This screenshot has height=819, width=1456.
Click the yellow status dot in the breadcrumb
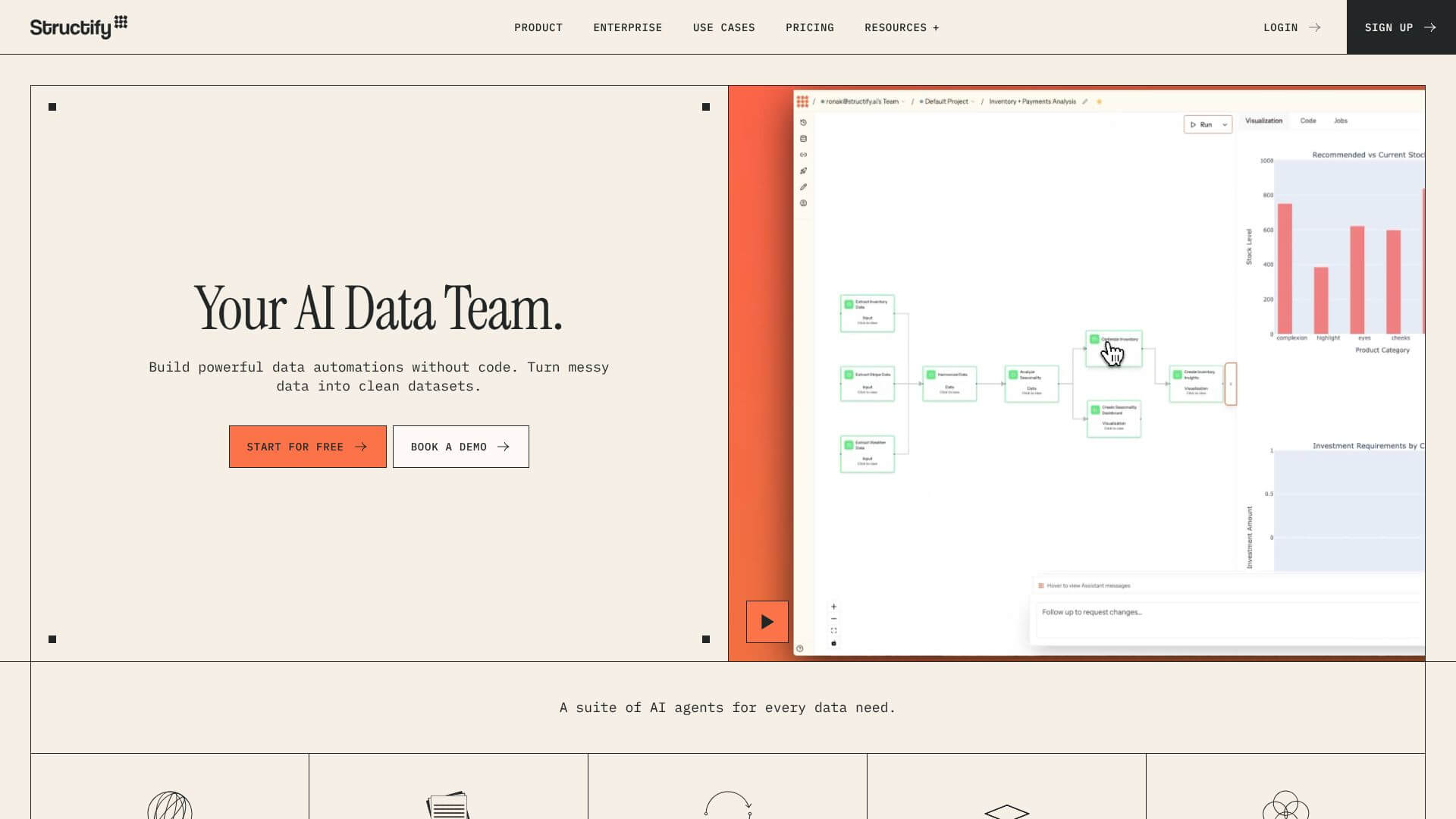tap(1099, 101)
